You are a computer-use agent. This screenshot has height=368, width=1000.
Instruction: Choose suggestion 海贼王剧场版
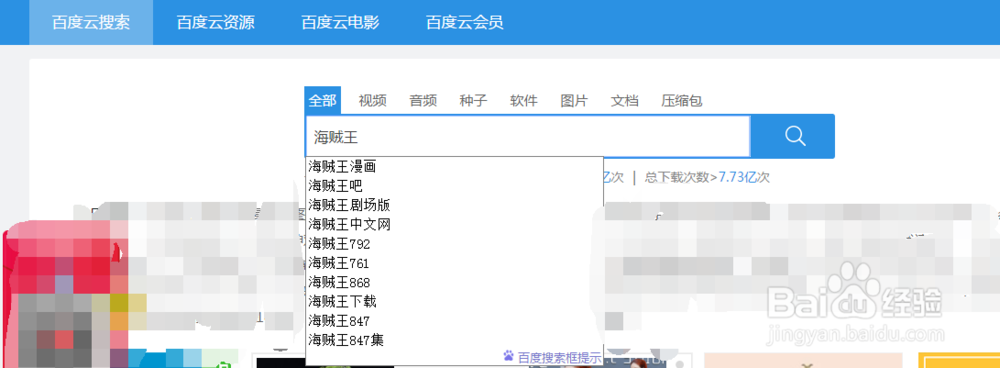(454, 205)
